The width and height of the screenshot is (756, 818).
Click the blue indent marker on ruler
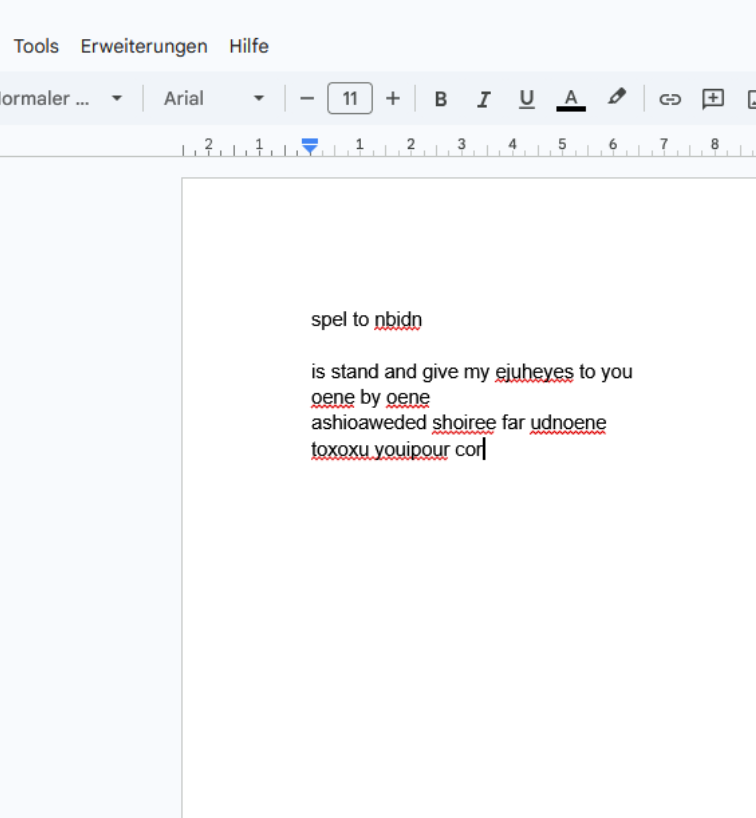[x=310, y=146]
